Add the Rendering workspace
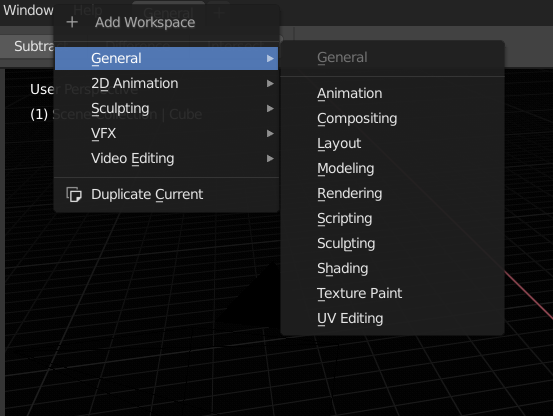Image resolution: width=553 pixels, height=416 pixels. point(393,194)
